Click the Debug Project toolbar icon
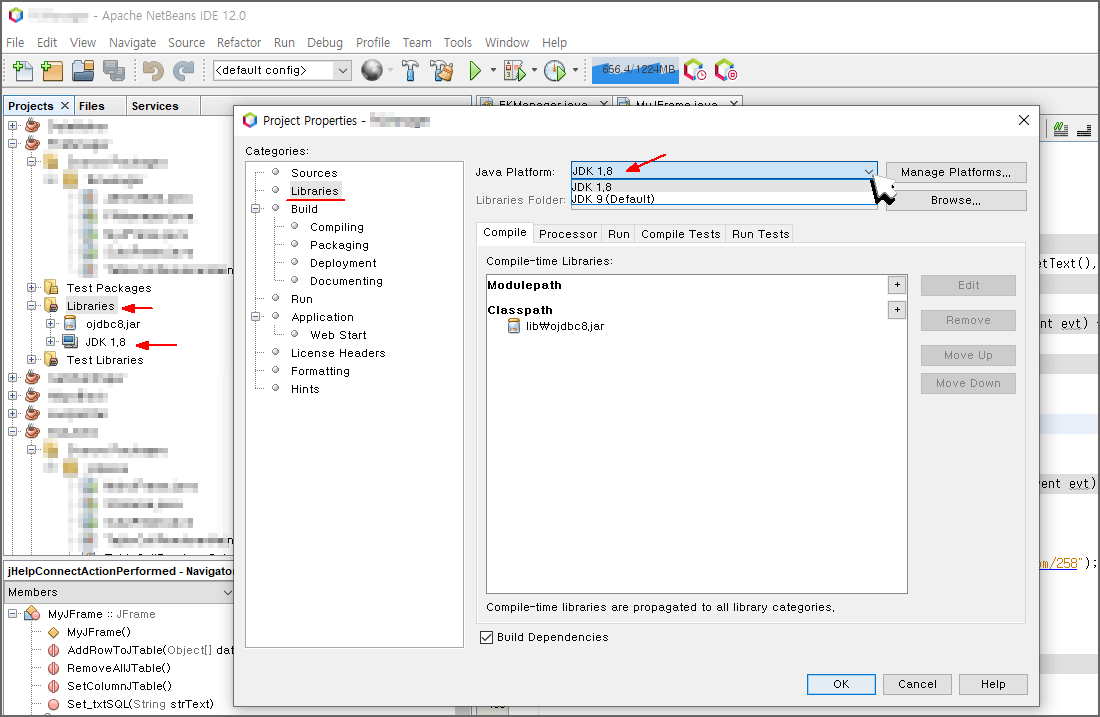The width and height of the screenshot is (1100, 717). [x=514, y=70]
